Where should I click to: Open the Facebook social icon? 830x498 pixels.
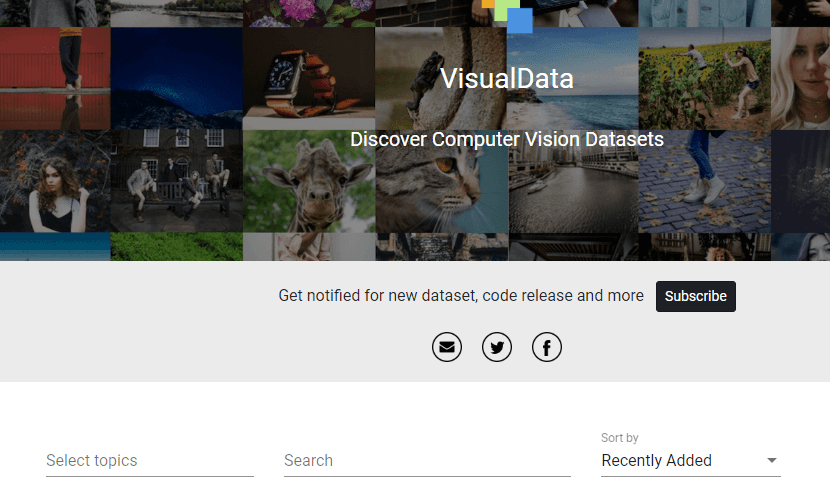pos(547,347)
